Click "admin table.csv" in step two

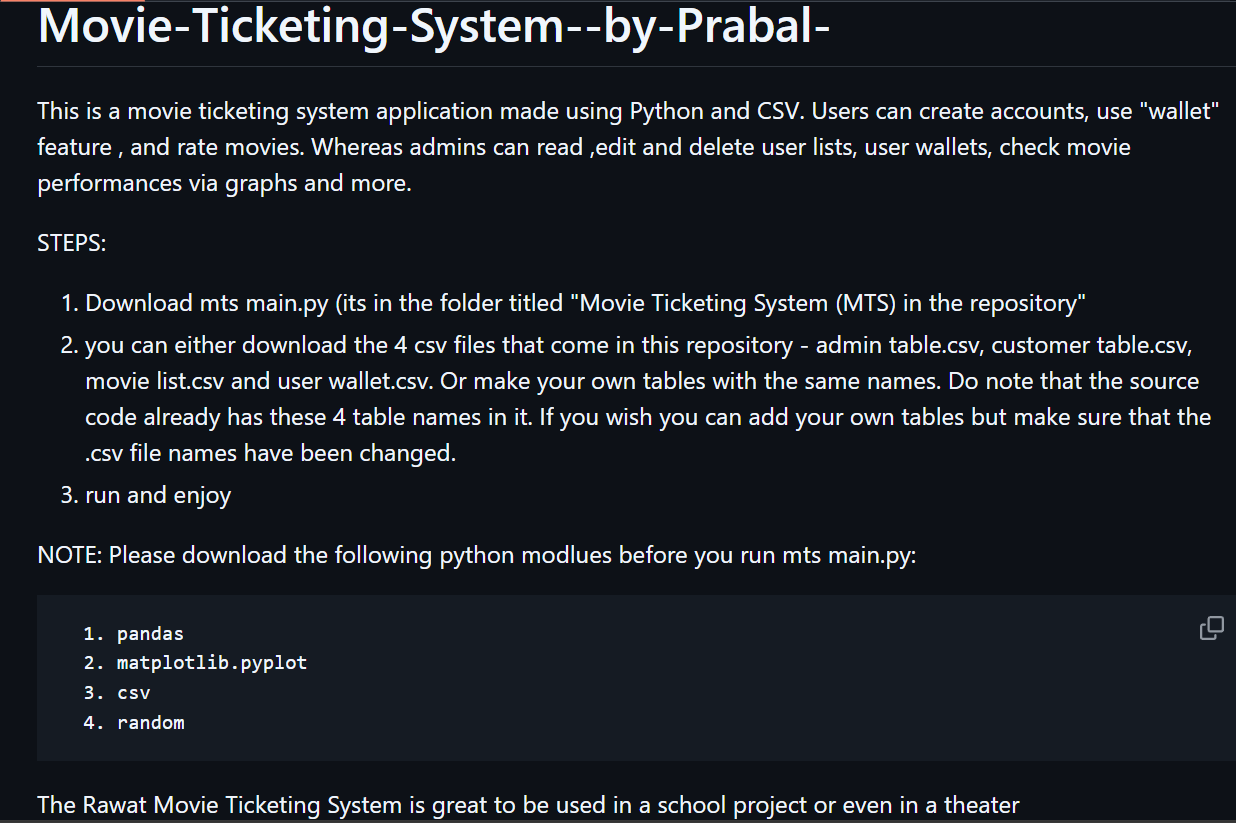pyautogui.click(x=897, y=345)
